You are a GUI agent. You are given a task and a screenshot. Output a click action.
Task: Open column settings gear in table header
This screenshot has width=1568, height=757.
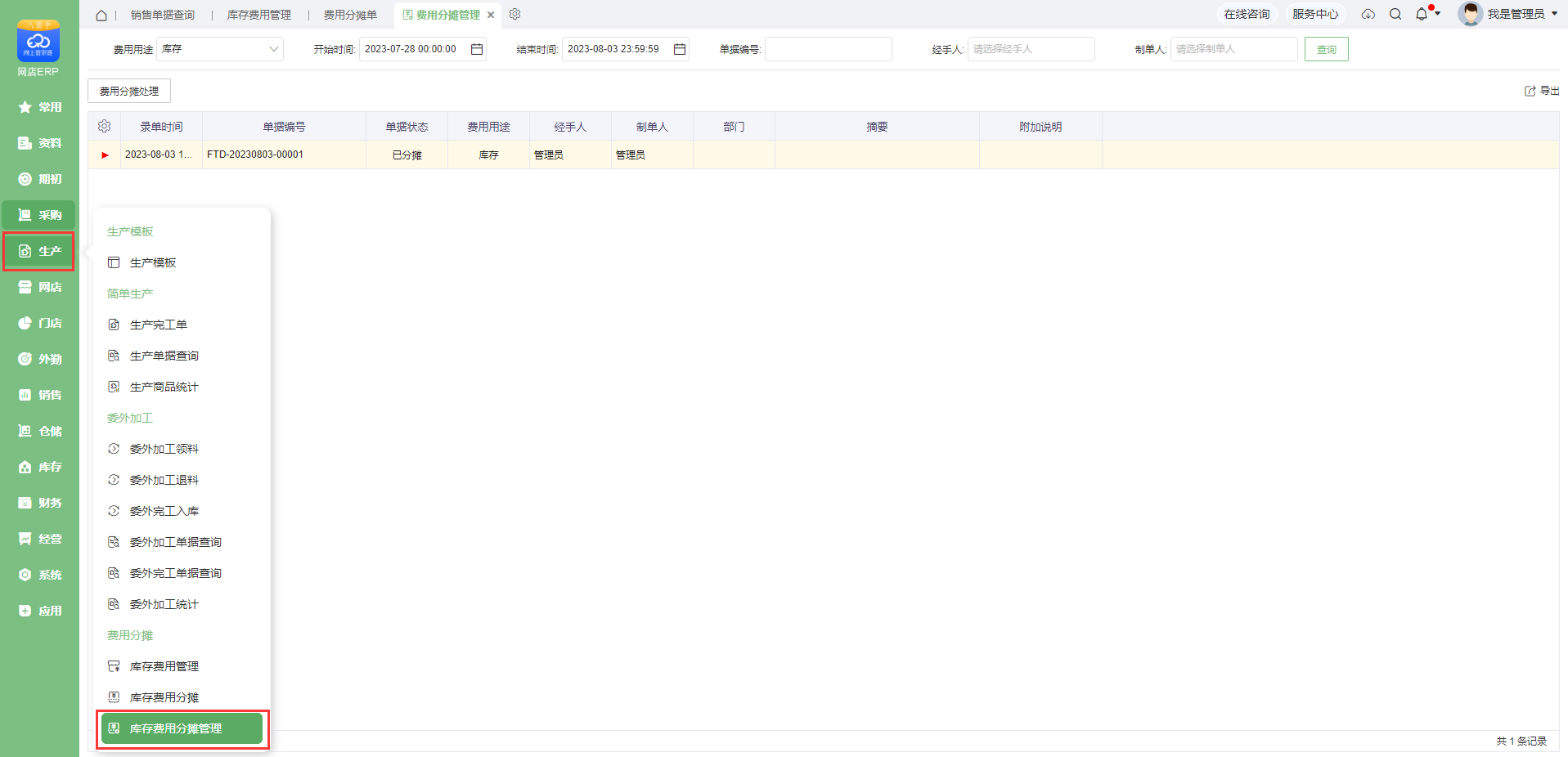[x=104, y=126]
